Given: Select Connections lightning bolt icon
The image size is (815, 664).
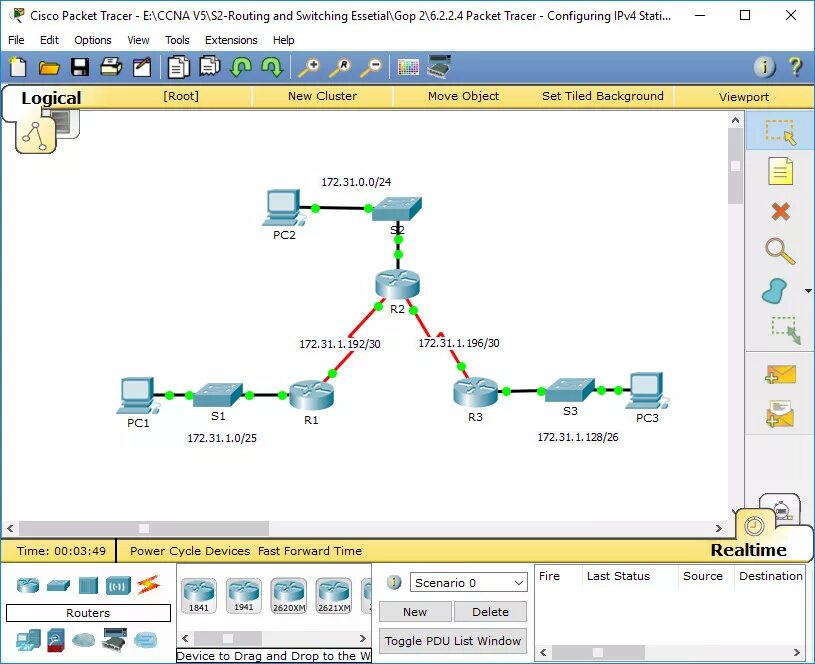Looking at the screenshot, I should tap(148, 585).
